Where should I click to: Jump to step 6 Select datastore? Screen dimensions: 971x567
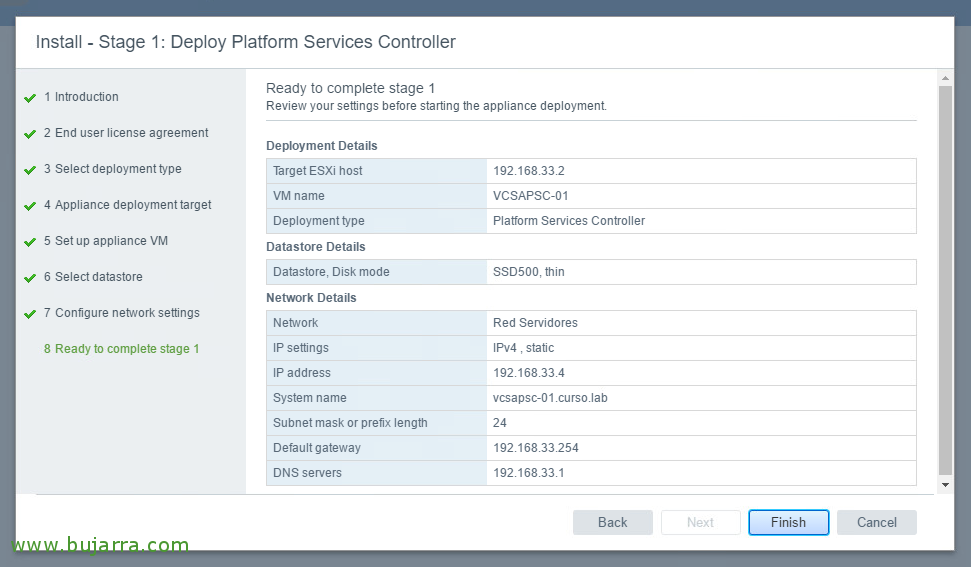(93, 277)
